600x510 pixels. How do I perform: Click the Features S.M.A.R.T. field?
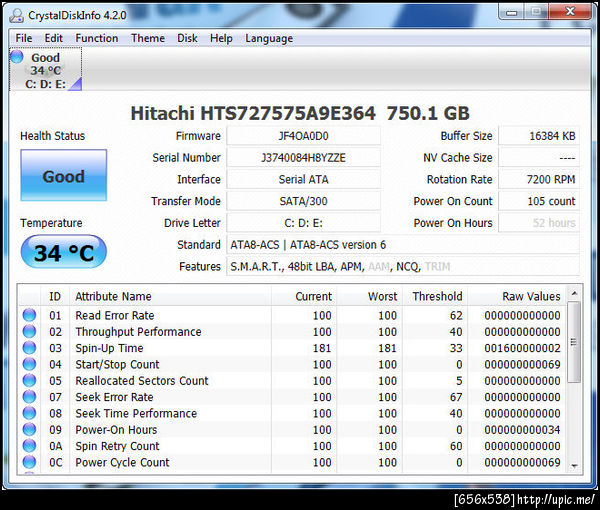[x=403, y=267]
